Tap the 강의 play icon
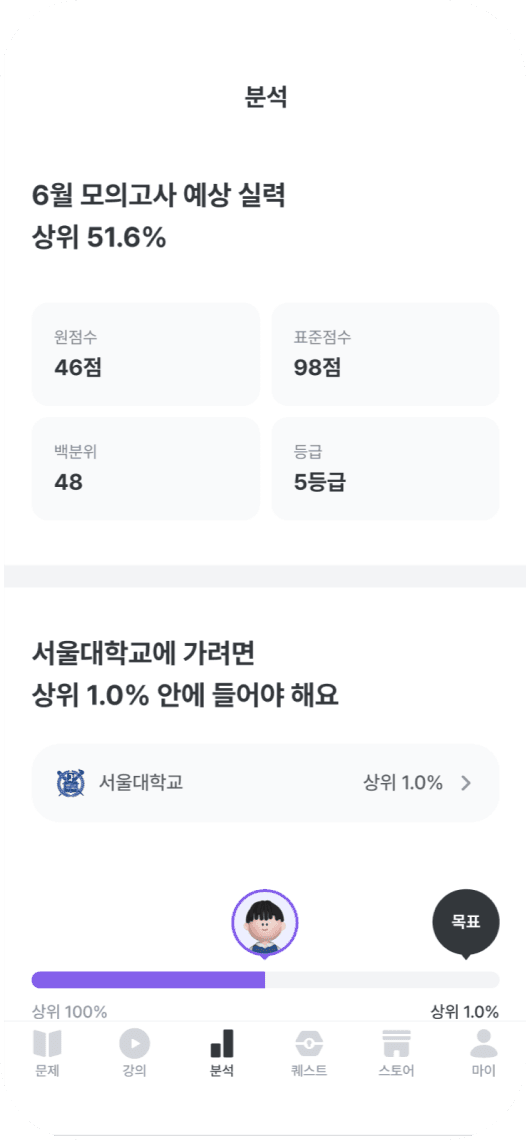The height and width of the screenshot is (1140, 526). [135, 1043]
